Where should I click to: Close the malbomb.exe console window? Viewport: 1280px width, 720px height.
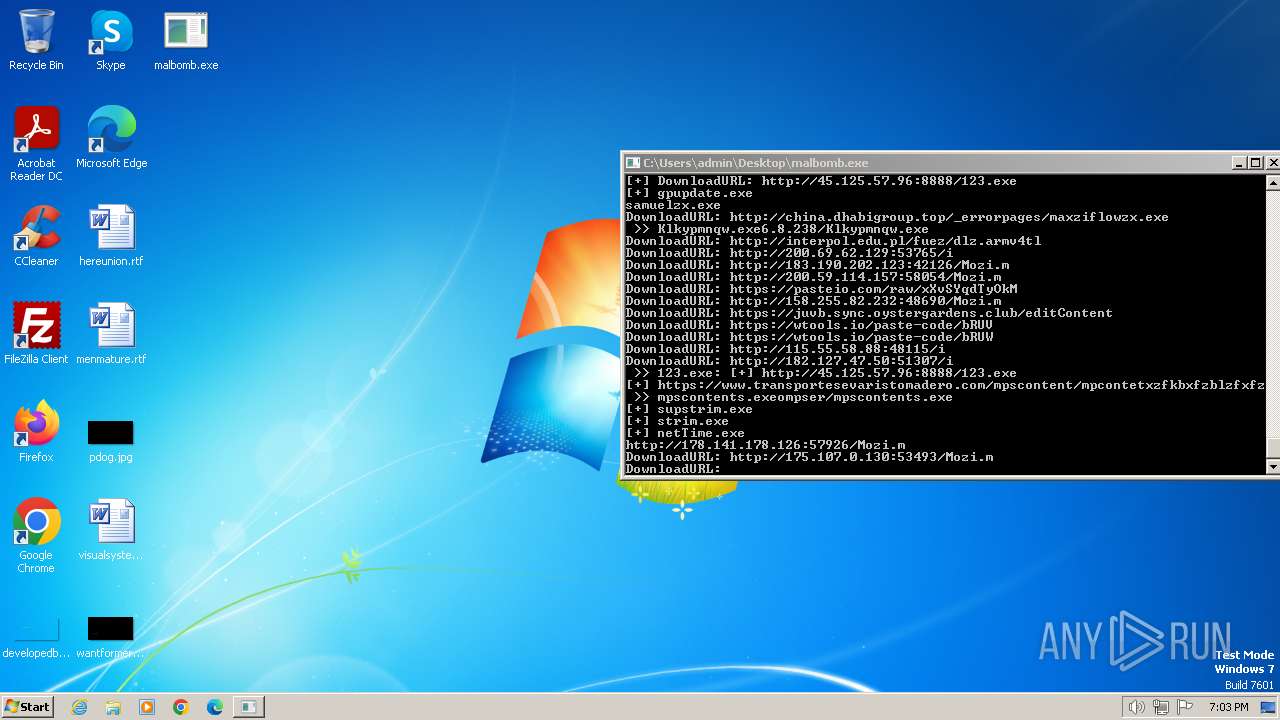[x=1273, y=163]
